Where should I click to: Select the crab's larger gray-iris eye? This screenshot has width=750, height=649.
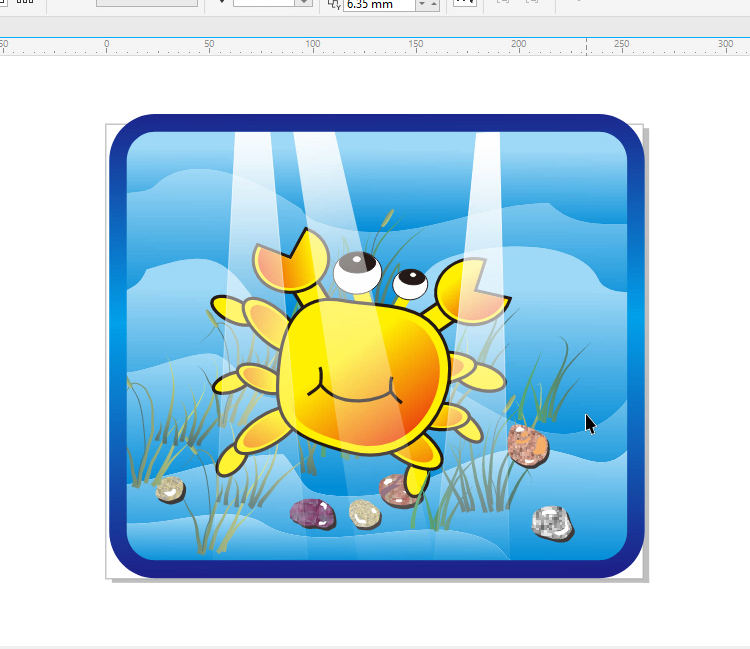pos(355,270)
